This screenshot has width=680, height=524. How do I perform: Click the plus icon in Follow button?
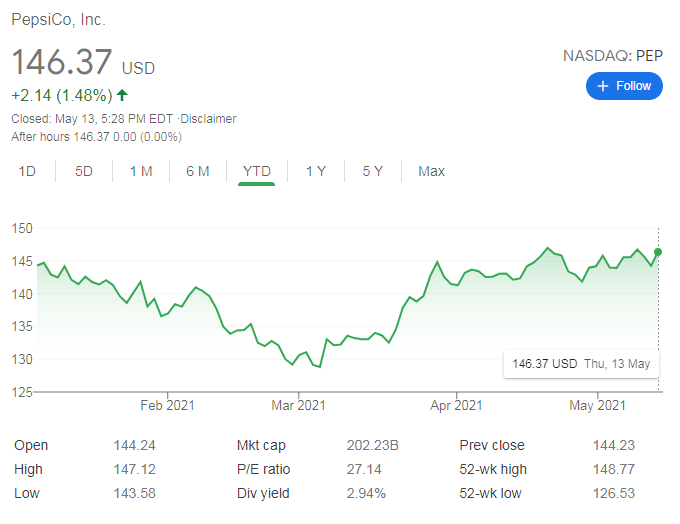click(603, 86)
